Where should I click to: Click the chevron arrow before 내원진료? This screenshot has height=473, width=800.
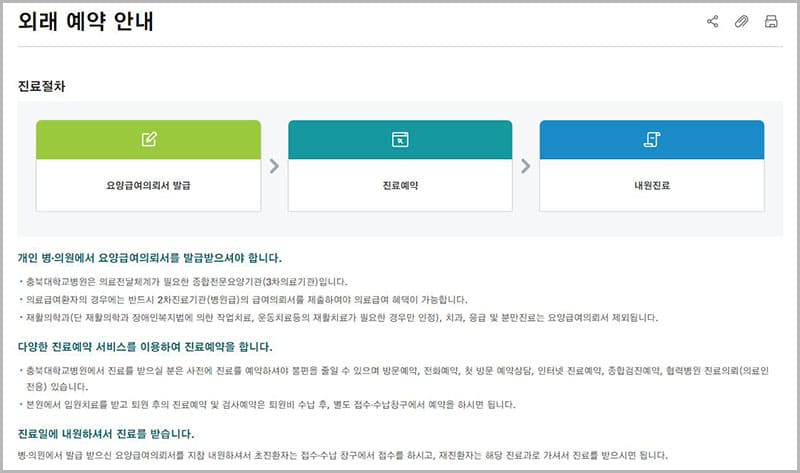(526, 166)
